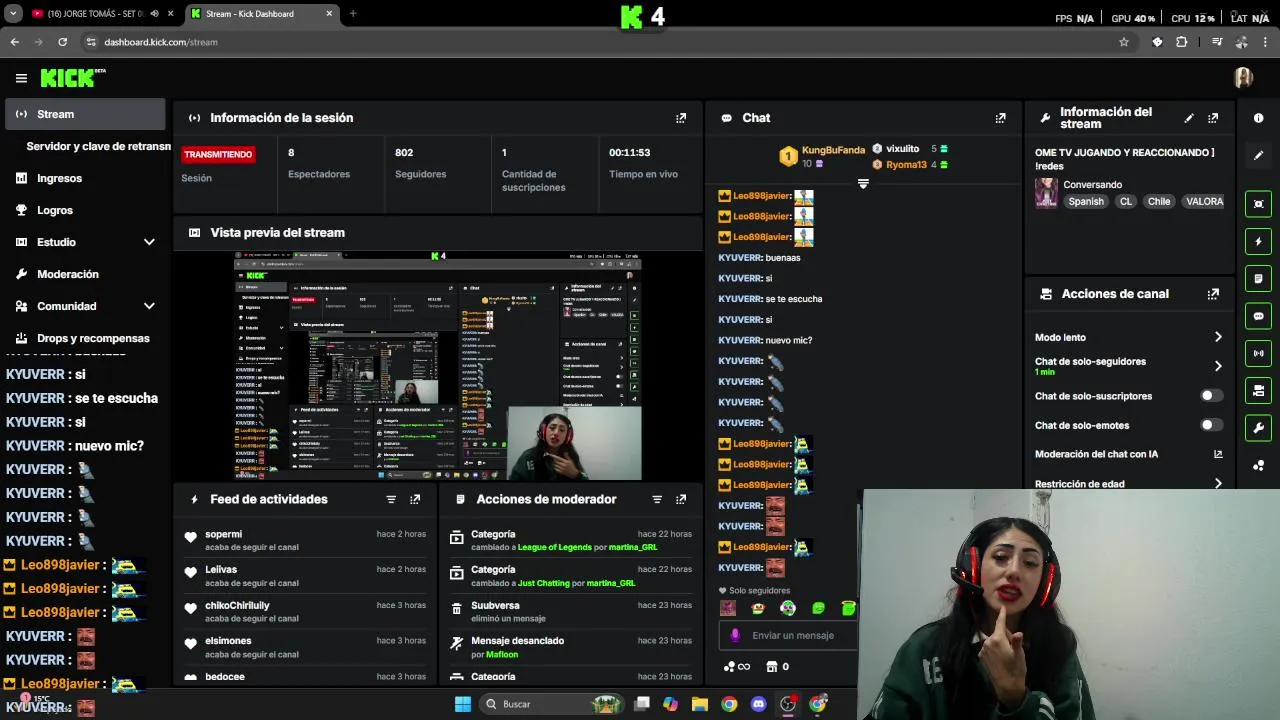Bookmark this page with the star icon

[x=1124, y=42]
